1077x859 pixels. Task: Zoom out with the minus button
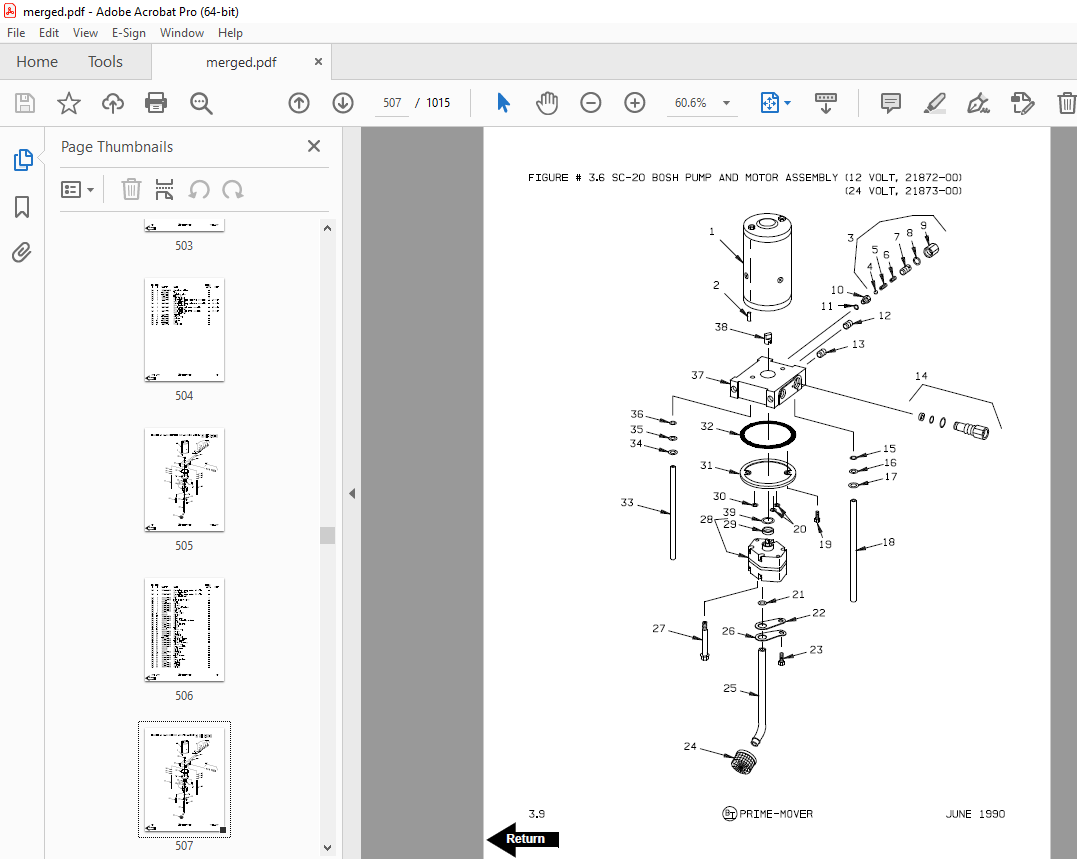[591, 103]
